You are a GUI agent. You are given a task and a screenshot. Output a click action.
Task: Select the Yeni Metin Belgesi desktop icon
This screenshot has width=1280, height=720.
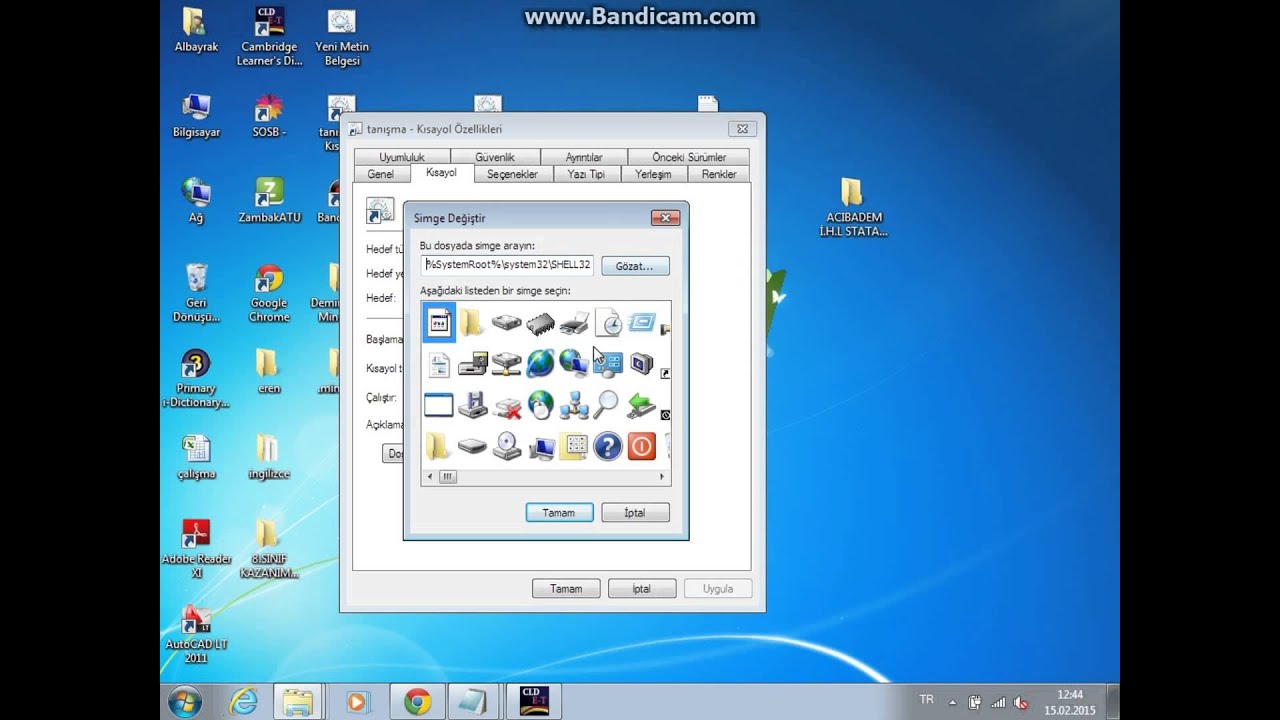click(x=342, y=37)
